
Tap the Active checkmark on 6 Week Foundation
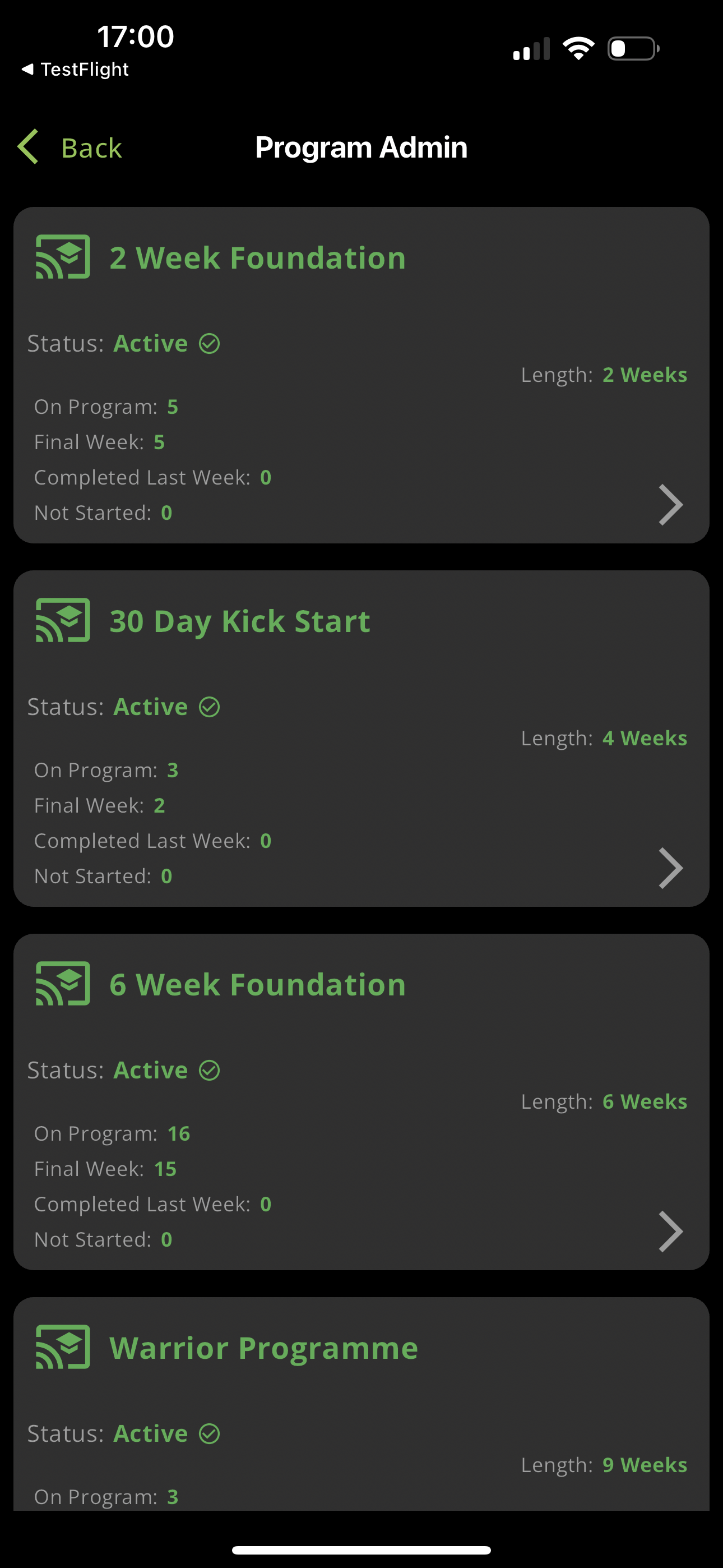pos(210,1071)
